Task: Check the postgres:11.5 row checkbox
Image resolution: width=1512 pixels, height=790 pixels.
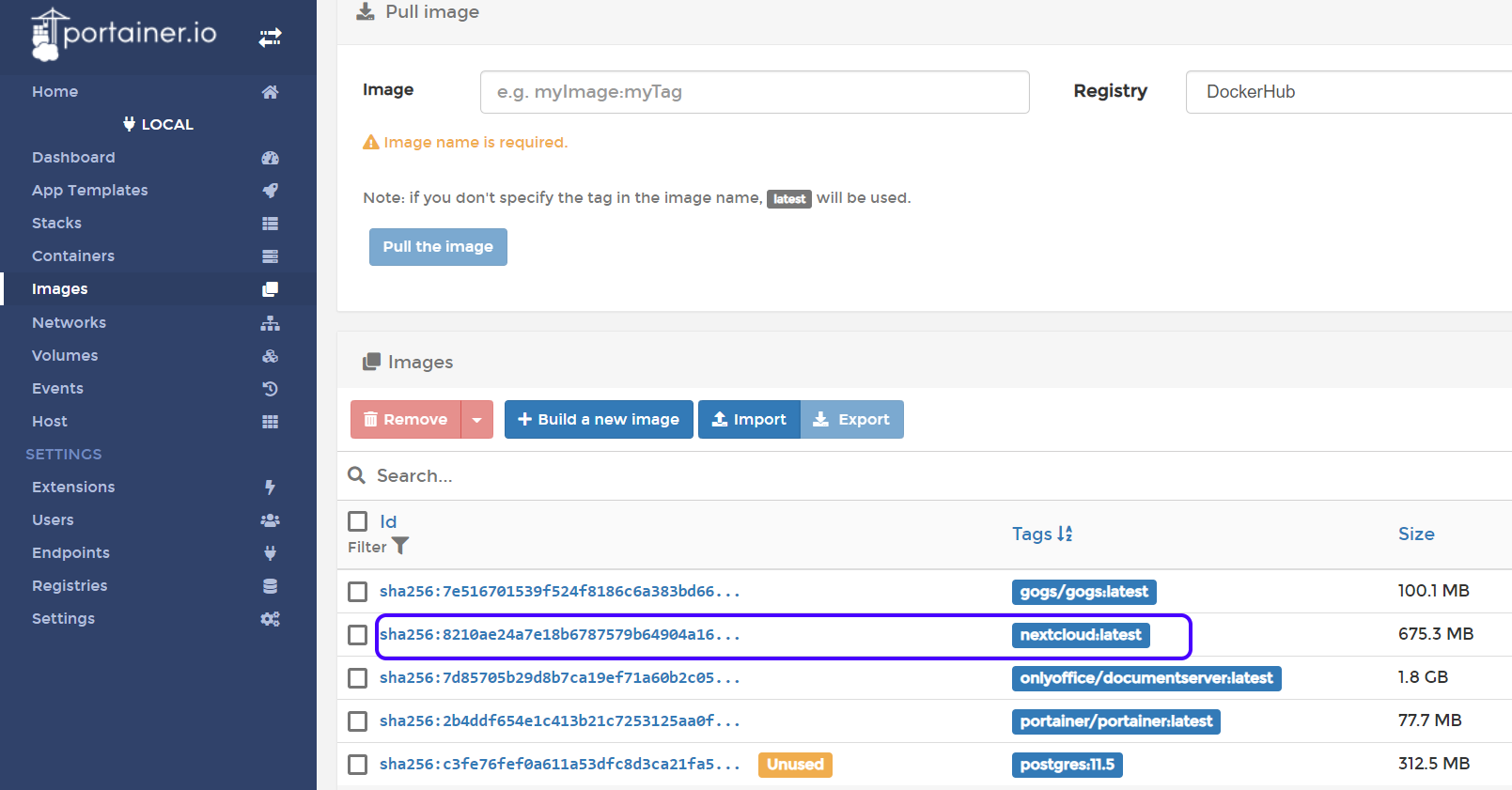Action: [358, 765]
